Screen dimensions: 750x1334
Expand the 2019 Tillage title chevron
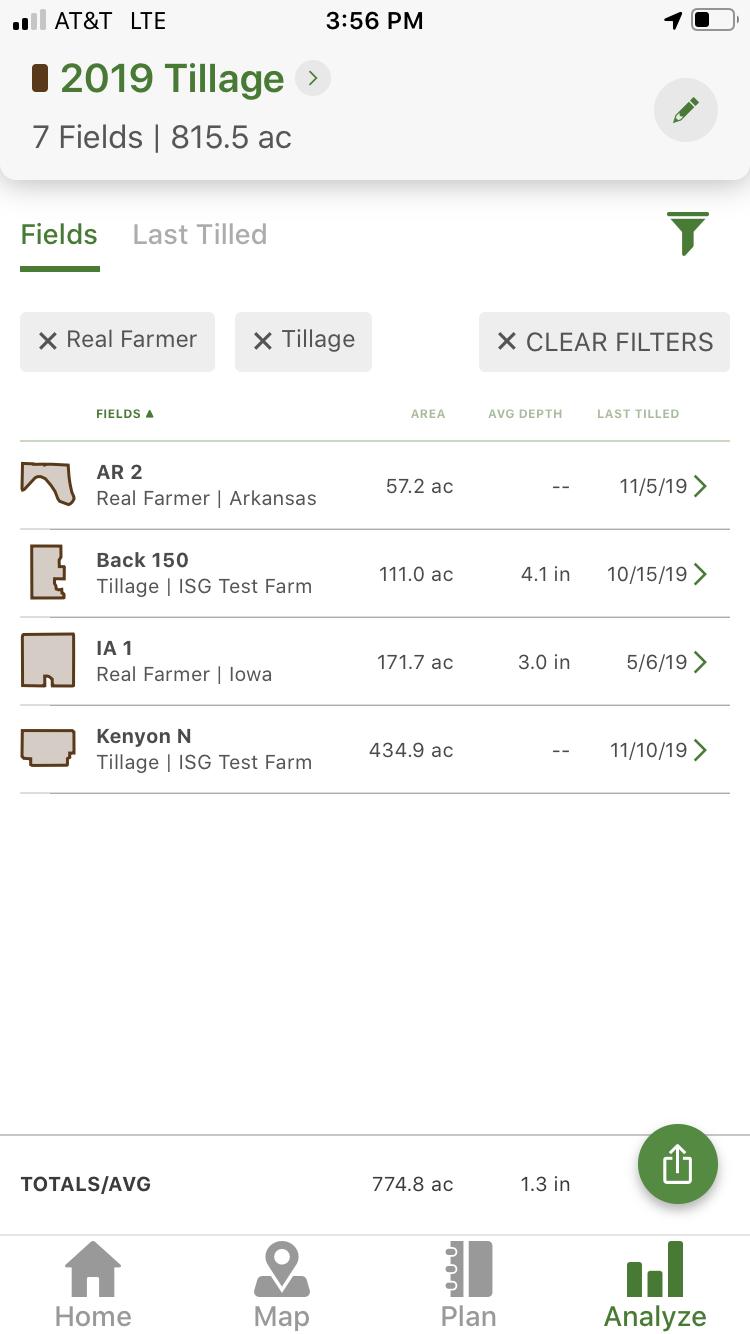(x=313, y=78)
